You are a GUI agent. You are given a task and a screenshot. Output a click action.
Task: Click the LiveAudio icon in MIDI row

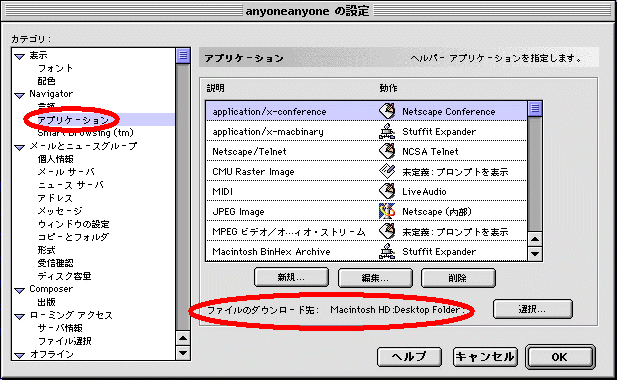click(387, 192)
